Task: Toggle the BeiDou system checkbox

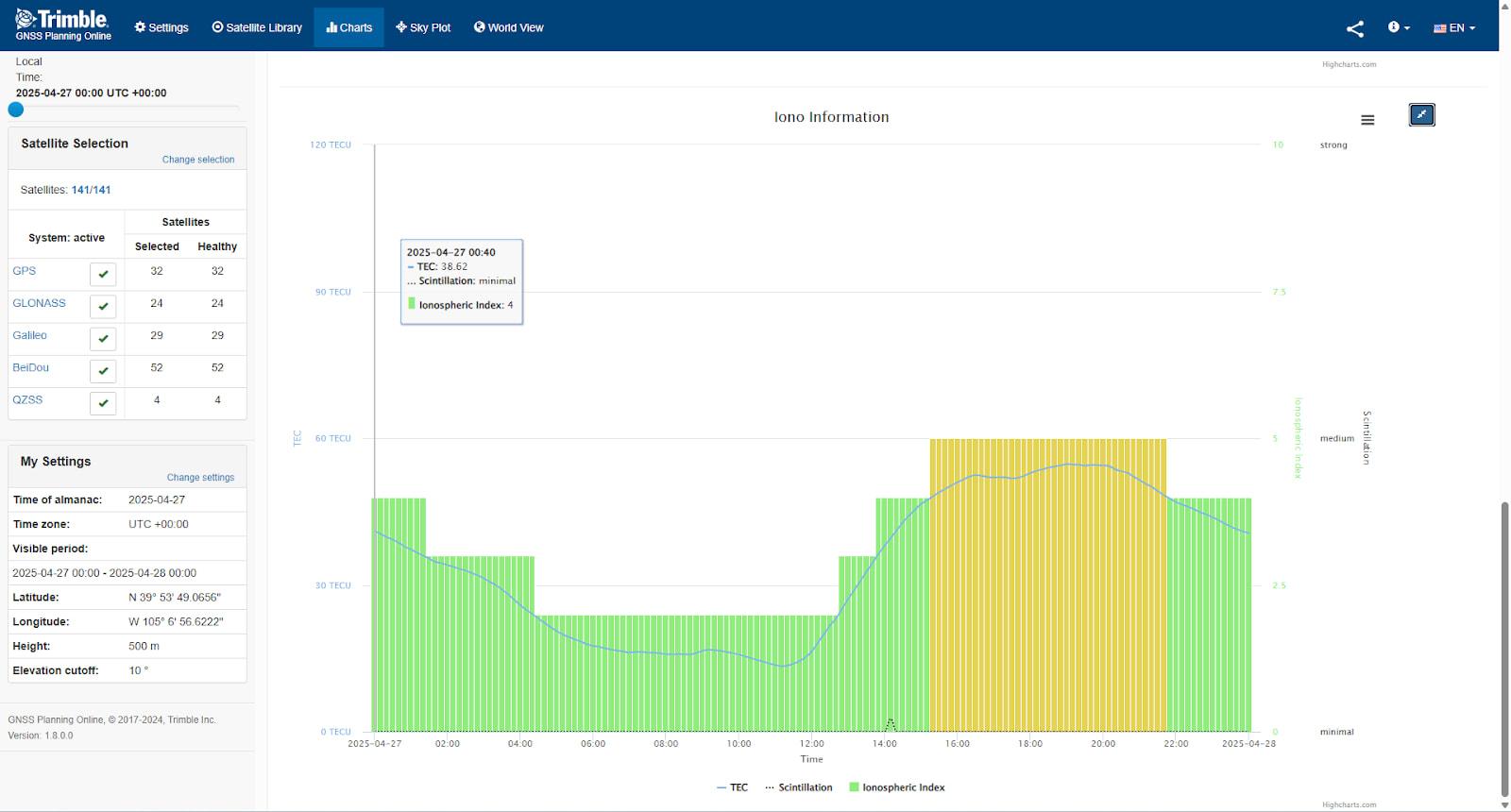Action: click(103, 370)
